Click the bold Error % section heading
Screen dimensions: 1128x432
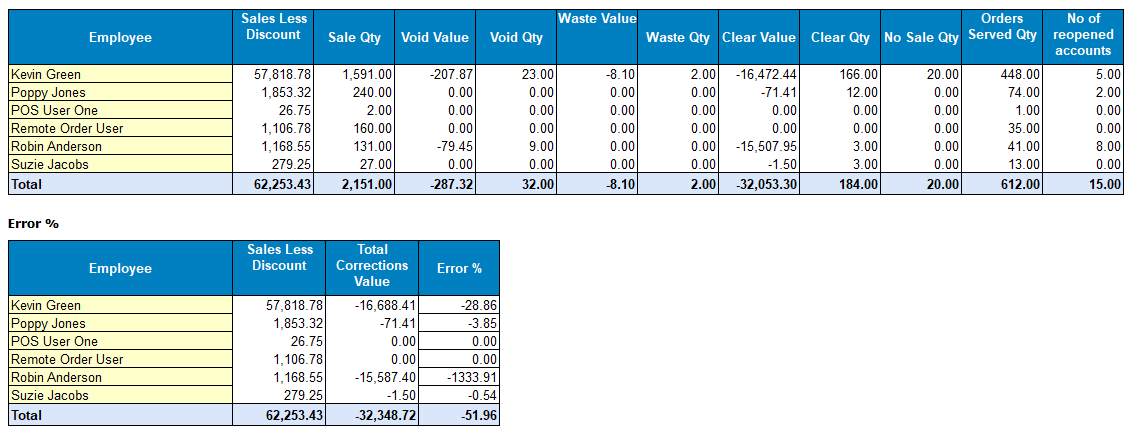coord(33,223)
